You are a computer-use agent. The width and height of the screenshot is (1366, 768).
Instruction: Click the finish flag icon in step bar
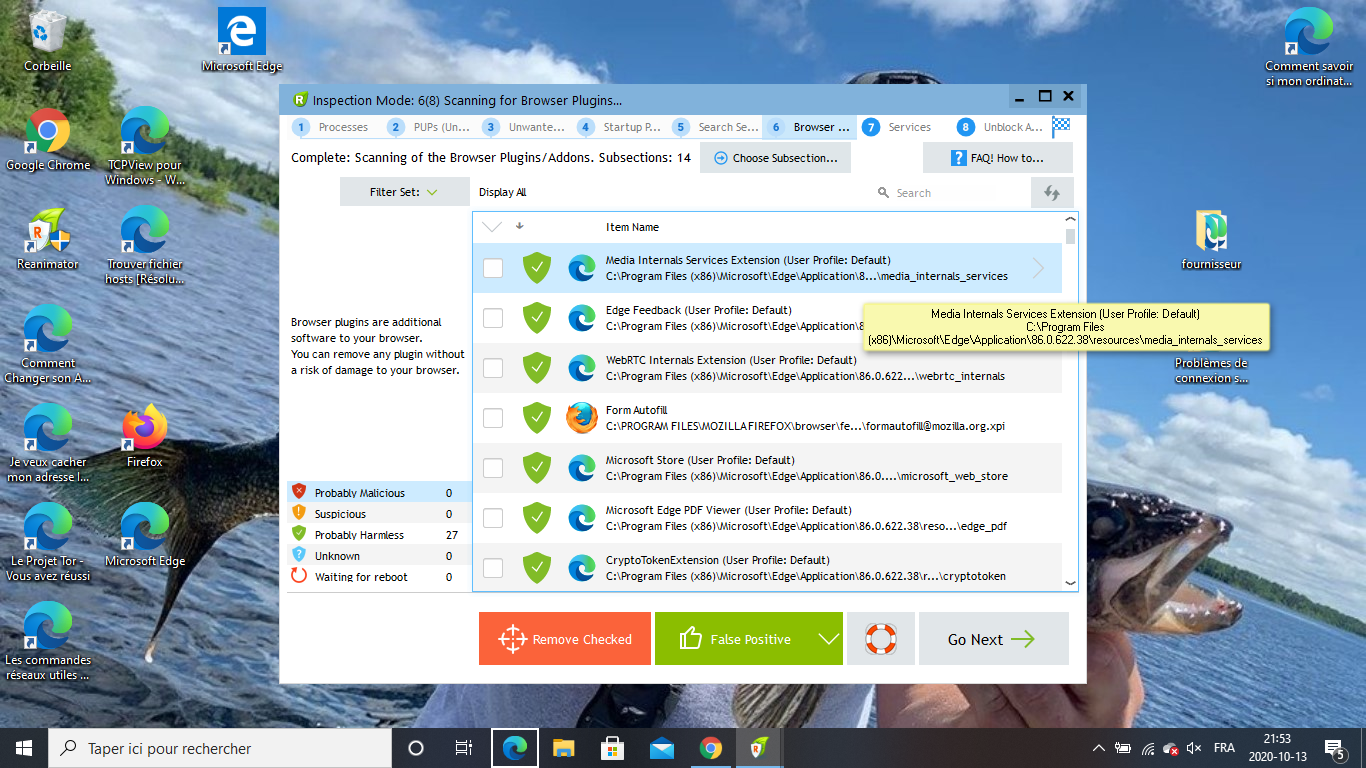tap(1061, 126)
